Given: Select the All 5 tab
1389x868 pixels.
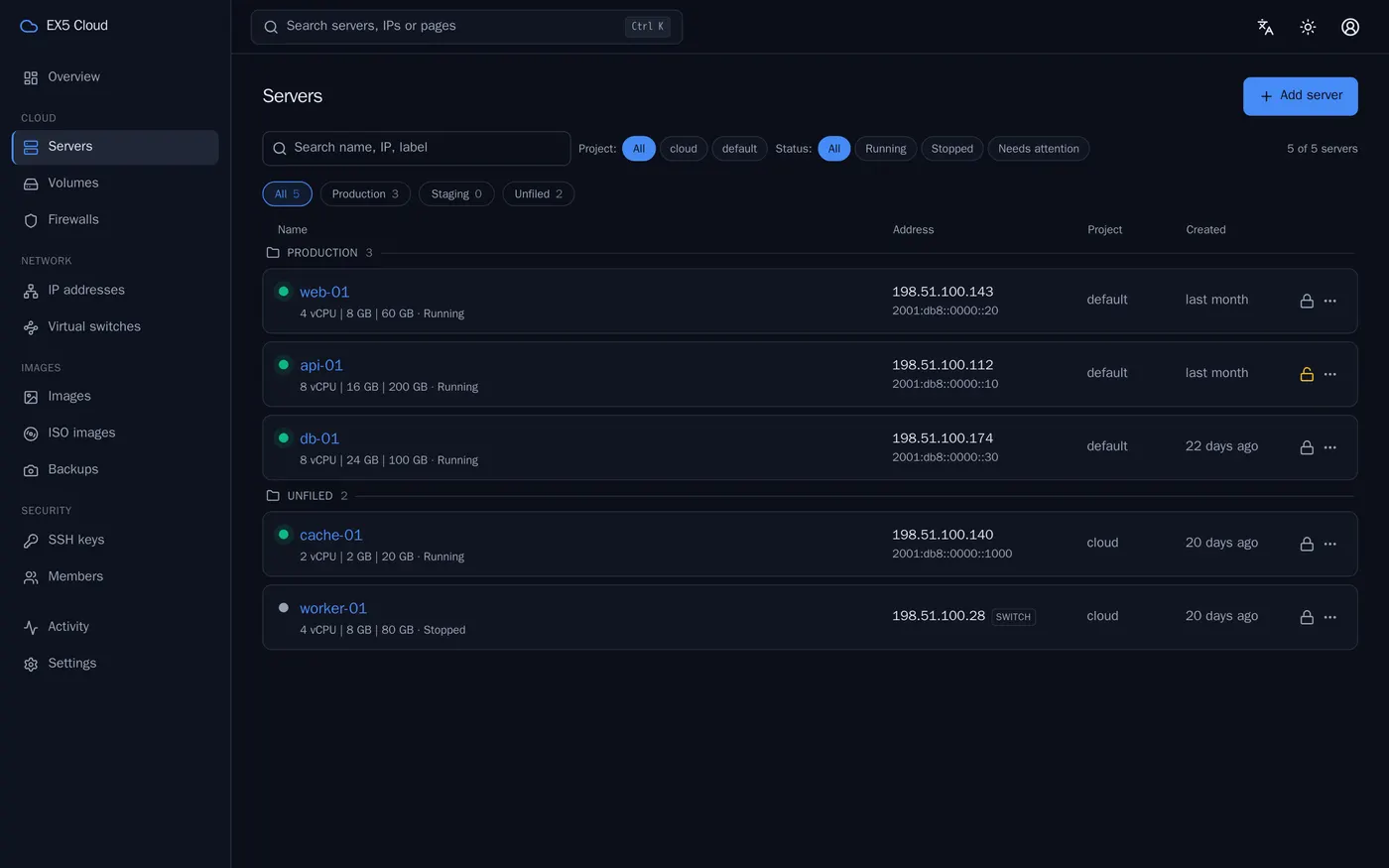Looking at the screenshot, I should [x=287, y=194].
